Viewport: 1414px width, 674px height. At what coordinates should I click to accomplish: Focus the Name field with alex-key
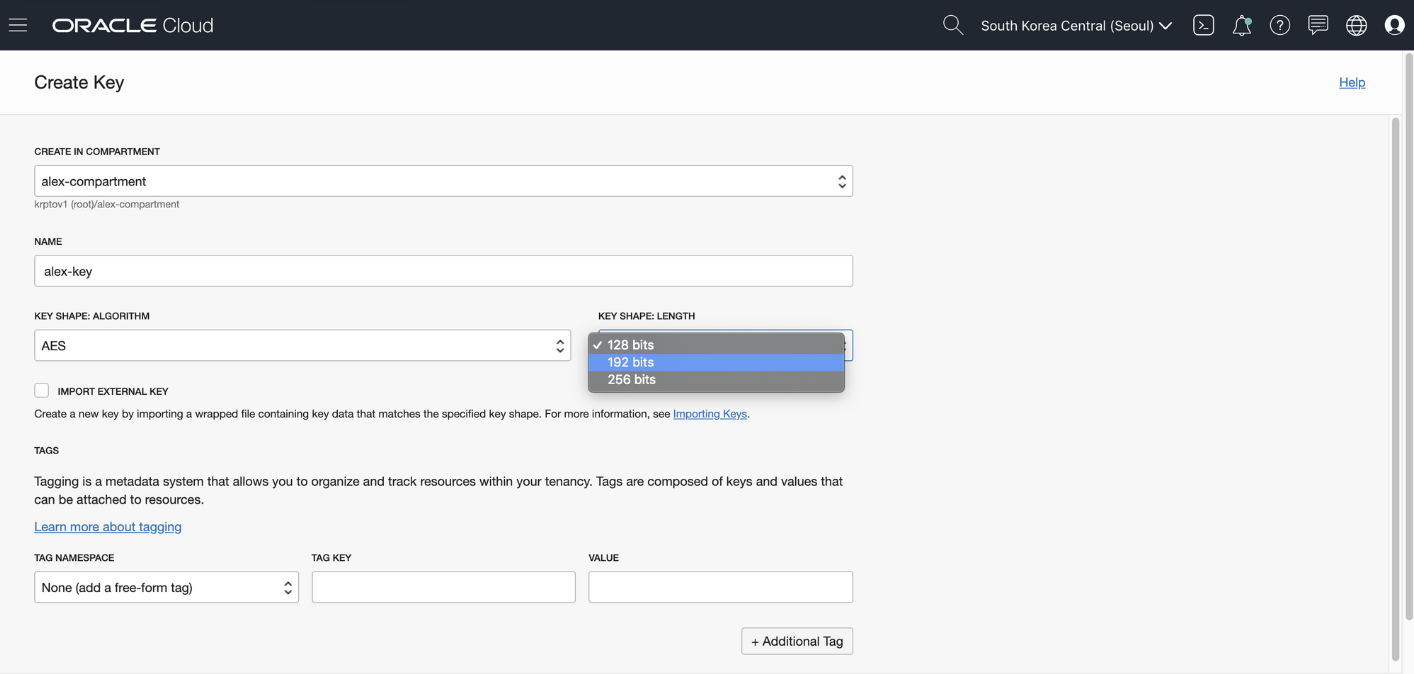pyautogui.click(x=443, y=271)
